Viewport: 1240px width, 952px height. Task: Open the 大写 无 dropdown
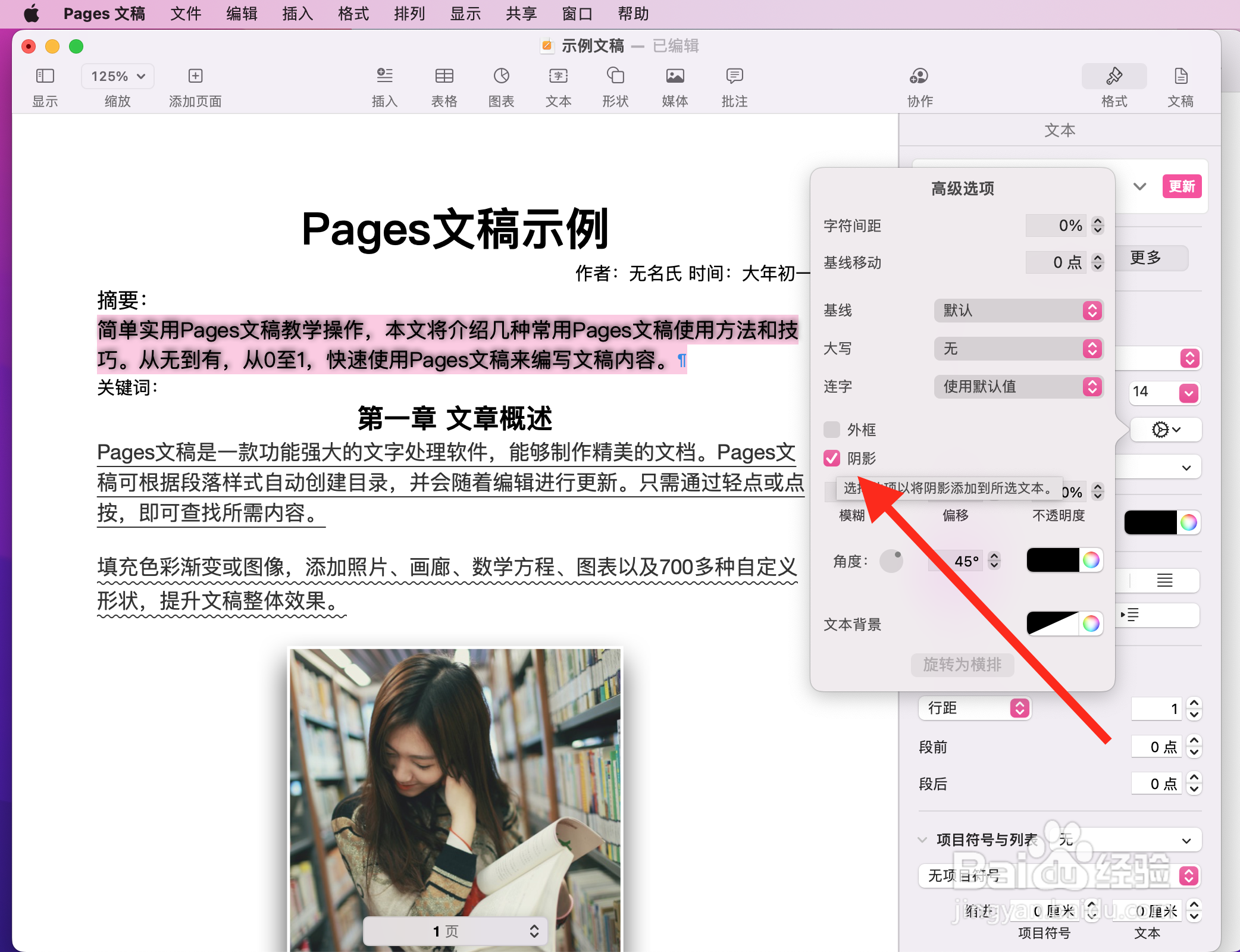pyautogui.click(x=1019, y=349)
